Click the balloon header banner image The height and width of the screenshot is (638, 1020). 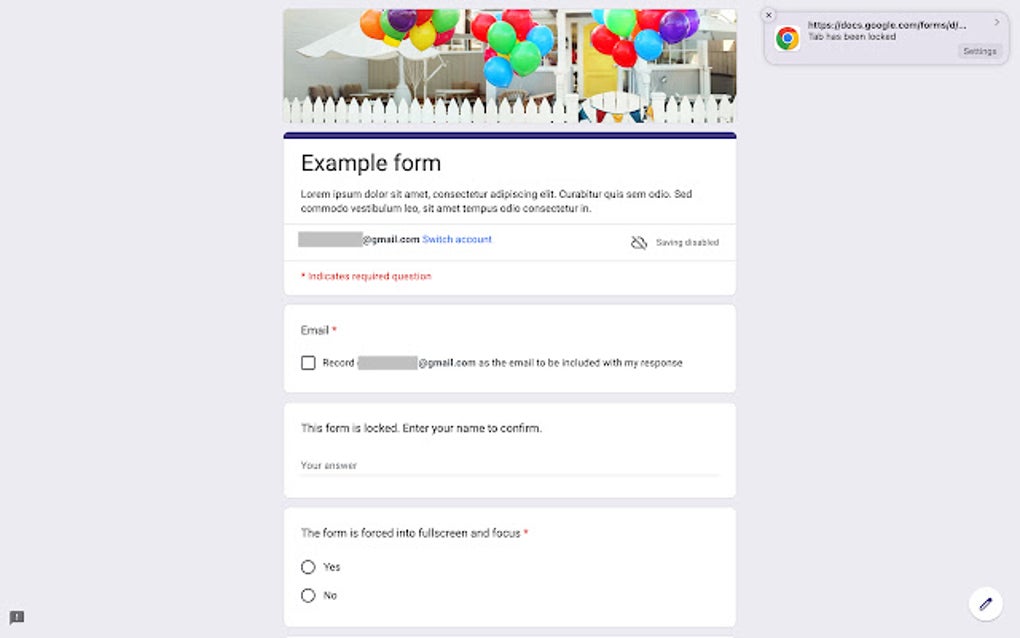click(509, 65)
